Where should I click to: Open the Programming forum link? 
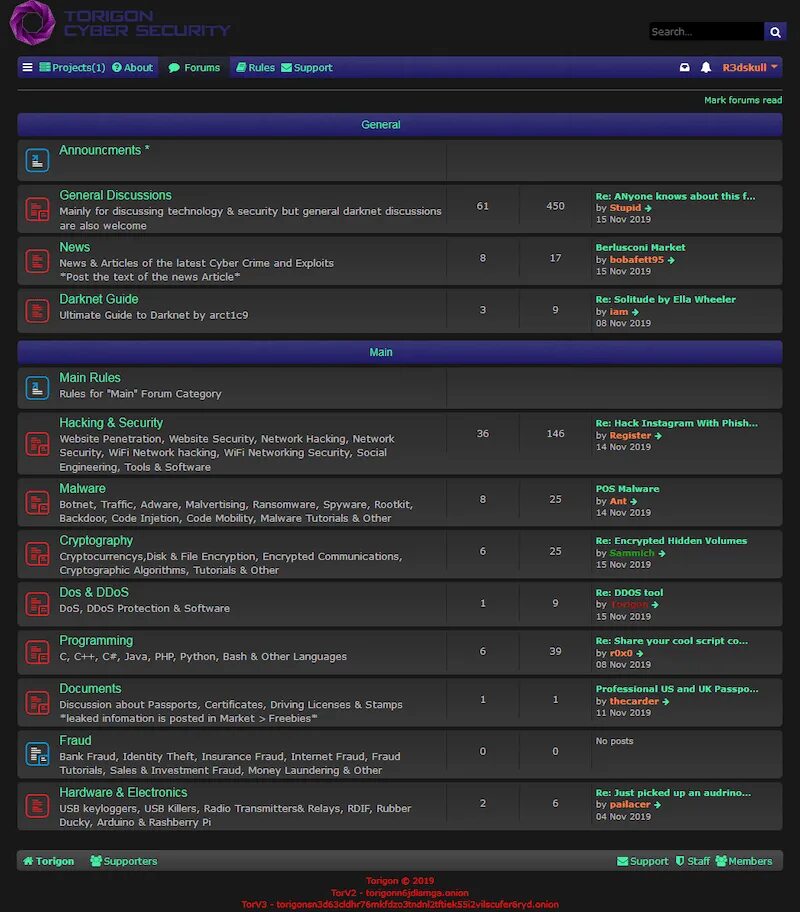96,640
